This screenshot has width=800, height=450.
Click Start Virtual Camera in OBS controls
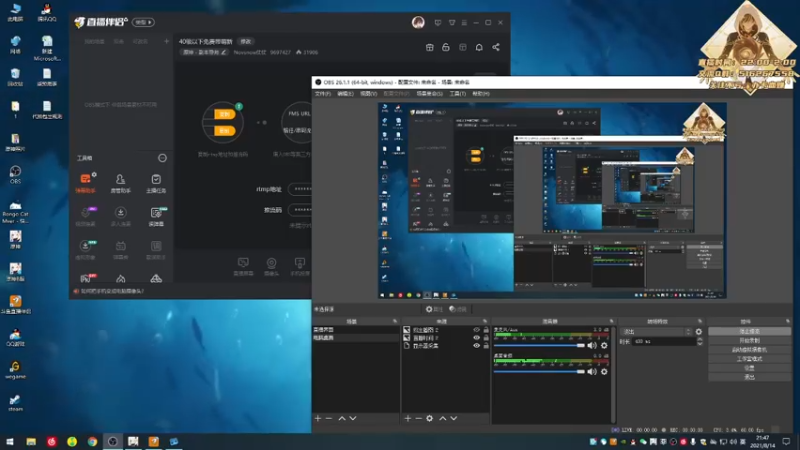click(749, 350)
